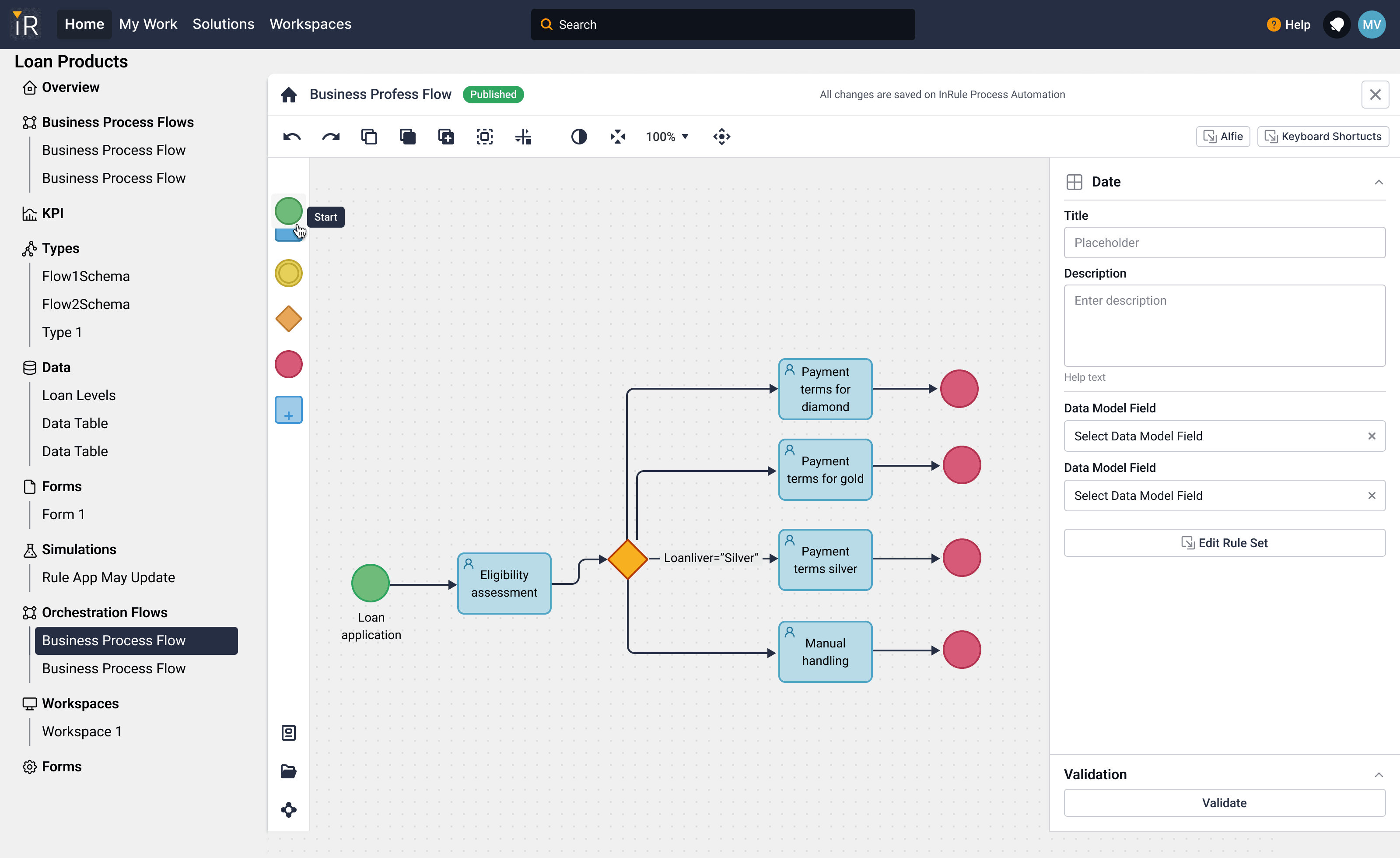Collapse the Orchestration Flows section
The height and width of the screenshot is (858, 1400).
tap(105, 612)
